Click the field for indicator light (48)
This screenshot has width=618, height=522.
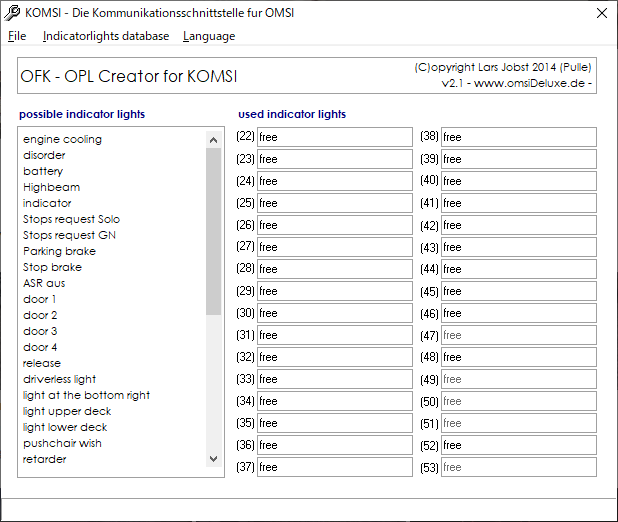pyautogui.click(x=519, y=357)
